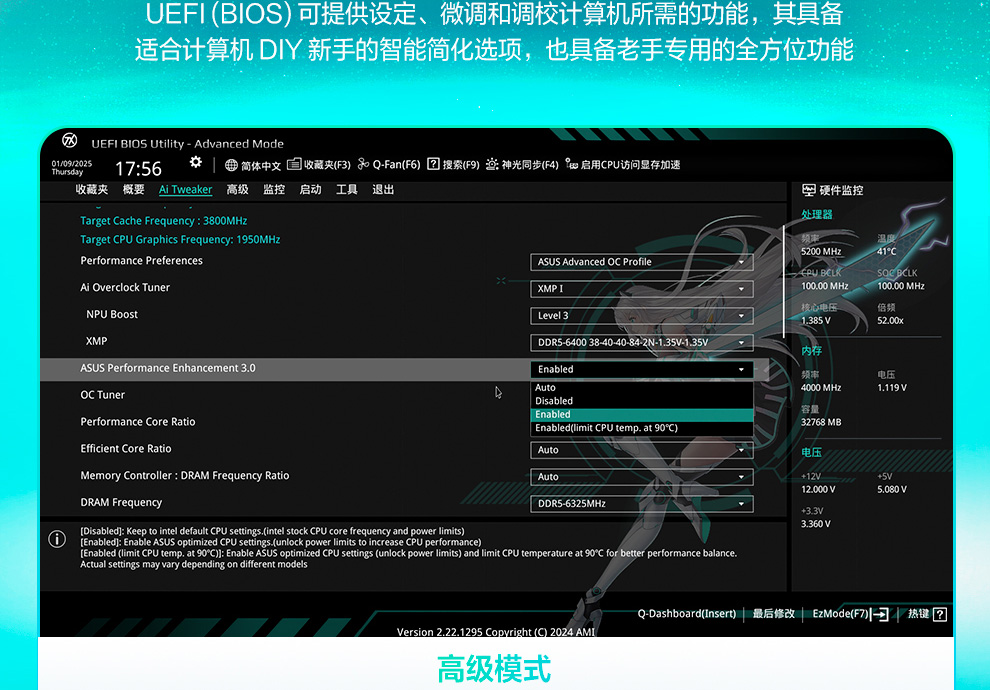Click the 01/09/2025 Thursday date

pos(71,168)
